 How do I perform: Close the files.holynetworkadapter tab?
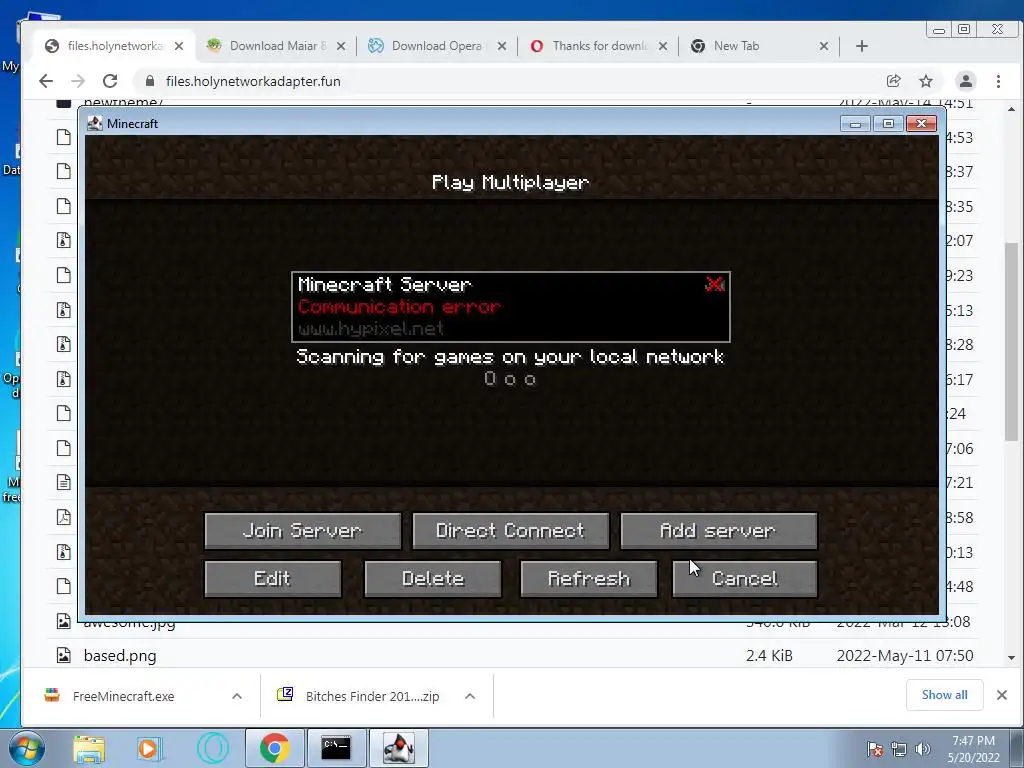[179, 46]
